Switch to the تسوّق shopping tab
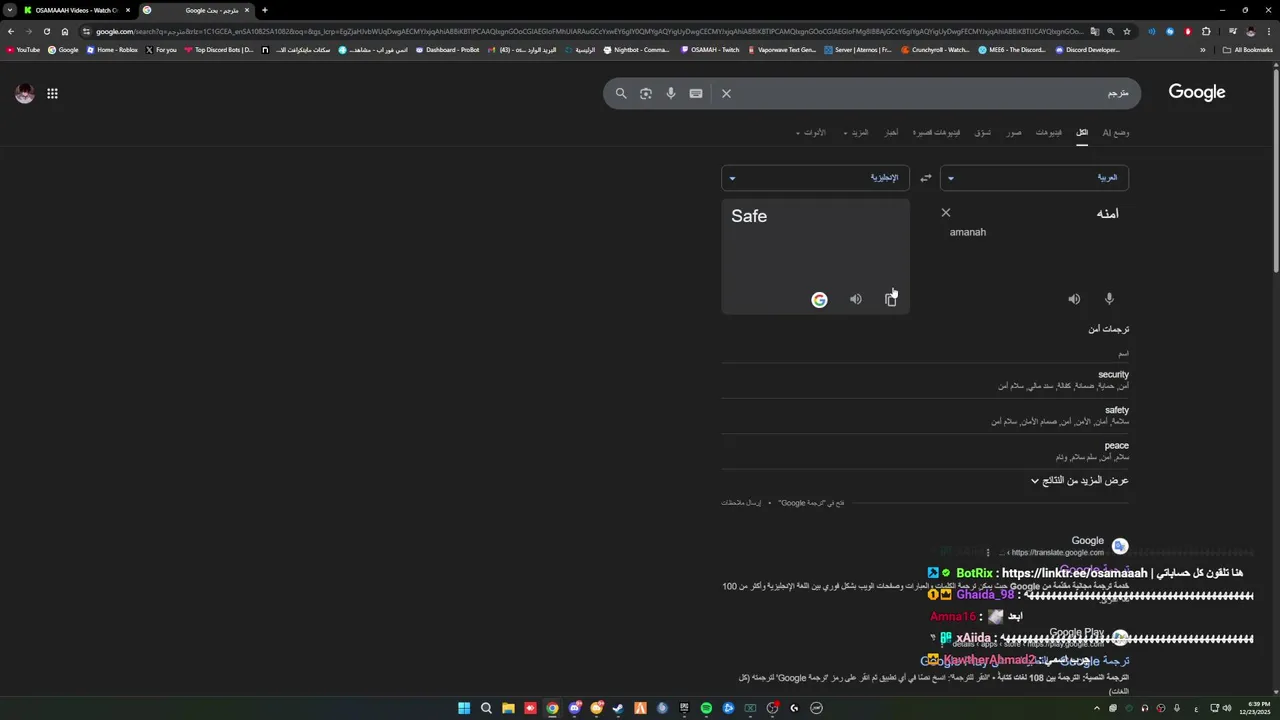 coord(983,132)
